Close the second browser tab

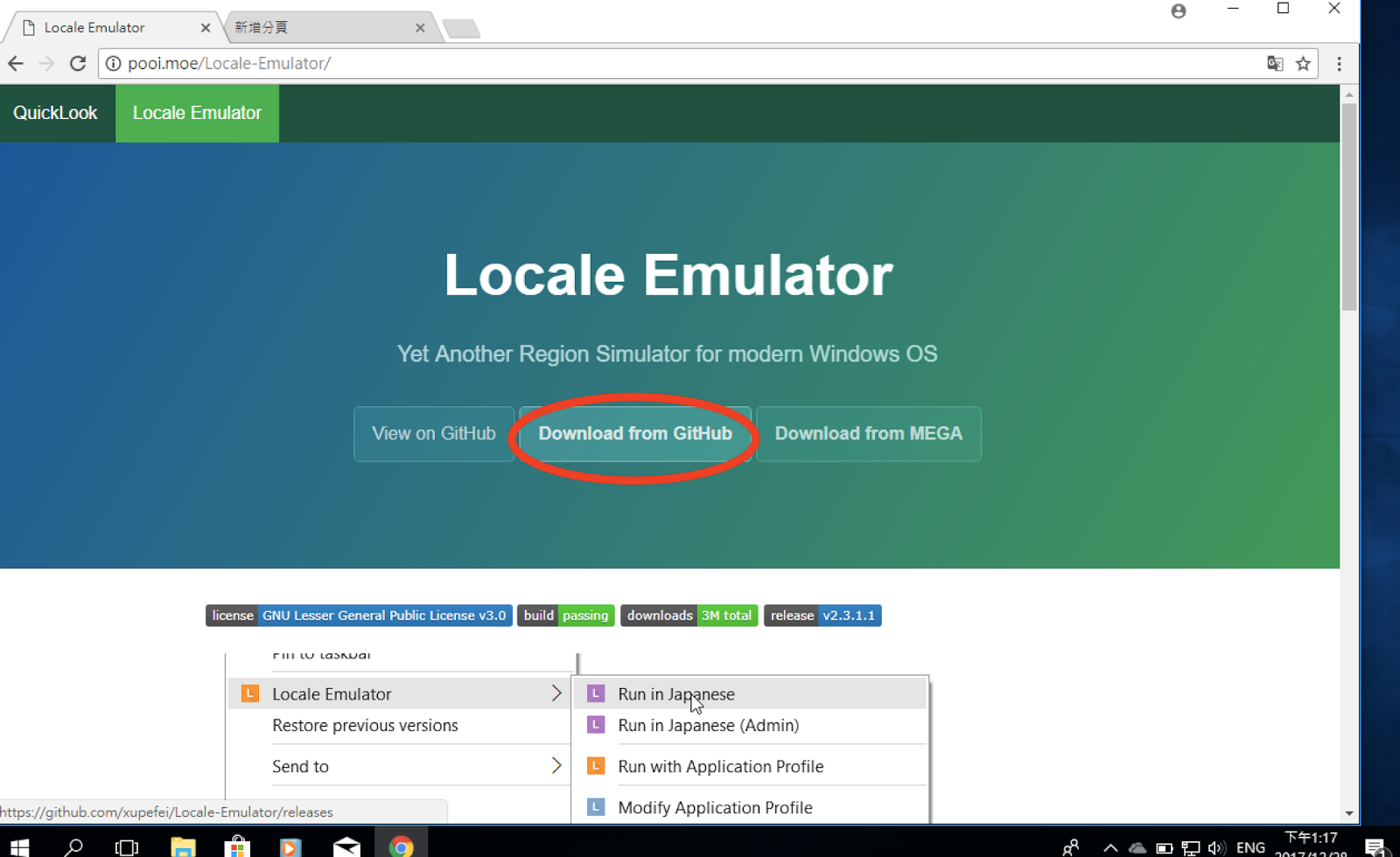[420, 28]
